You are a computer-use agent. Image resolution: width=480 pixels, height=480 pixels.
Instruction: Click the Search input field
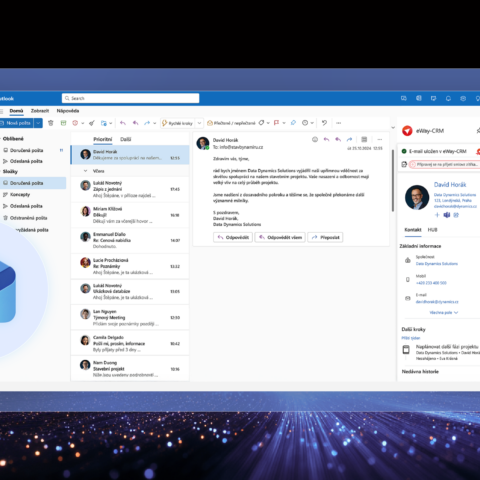point(131,98)
